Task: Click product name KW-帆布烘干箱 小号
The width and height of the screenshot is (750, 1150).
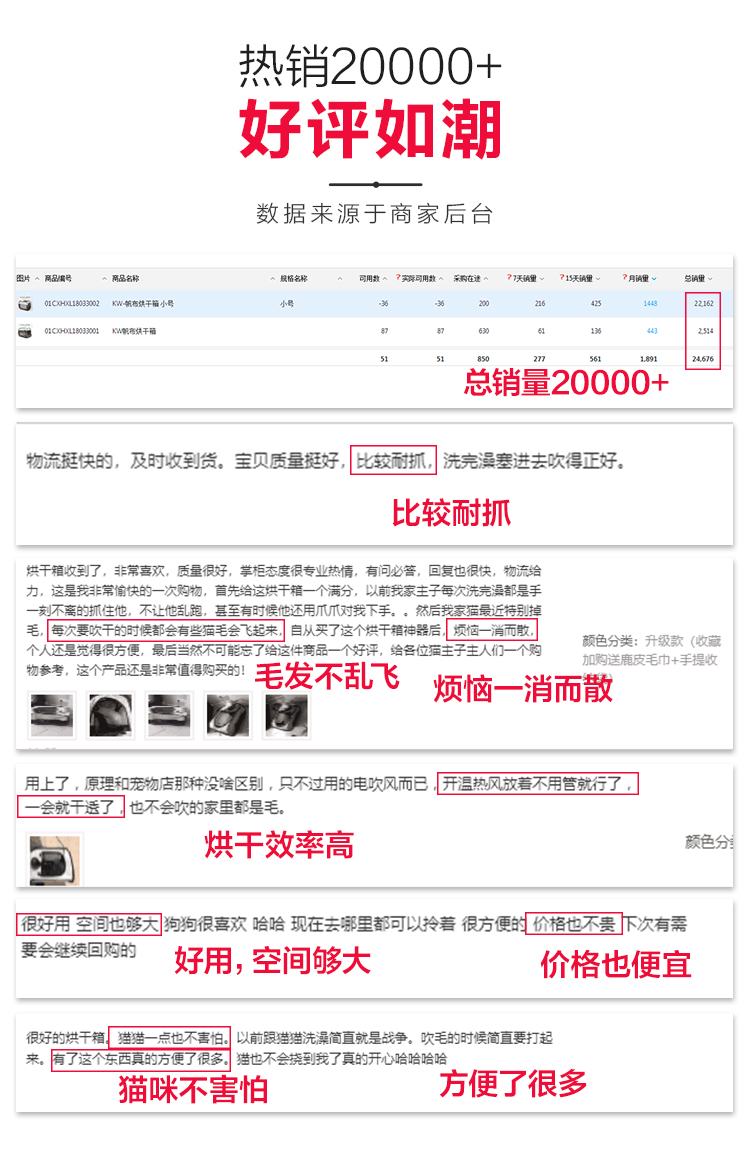Action: tap(143, 304)
